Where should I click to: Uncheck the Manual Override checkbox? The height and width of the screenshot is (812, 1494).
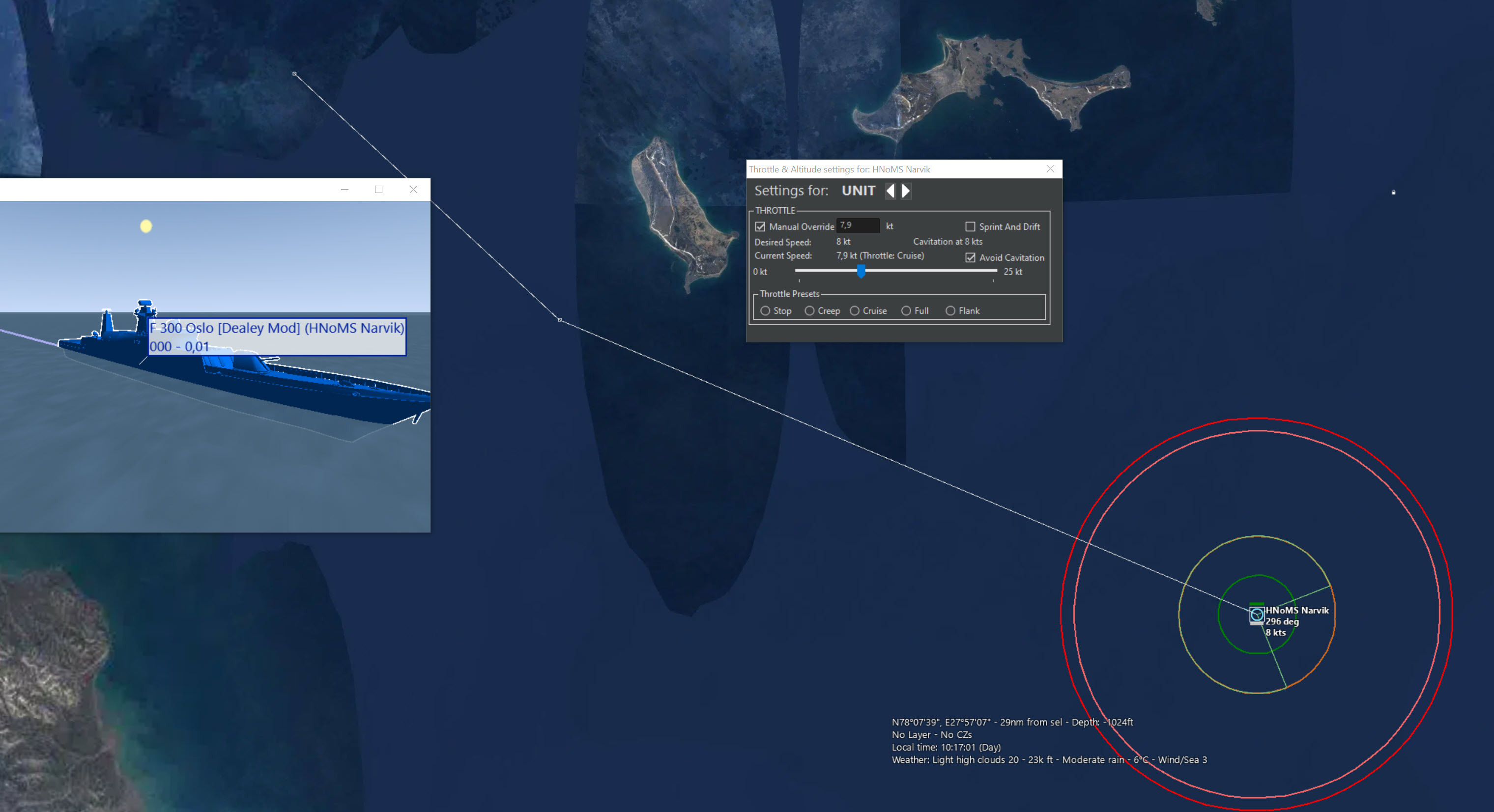click(x=760, y=226)
